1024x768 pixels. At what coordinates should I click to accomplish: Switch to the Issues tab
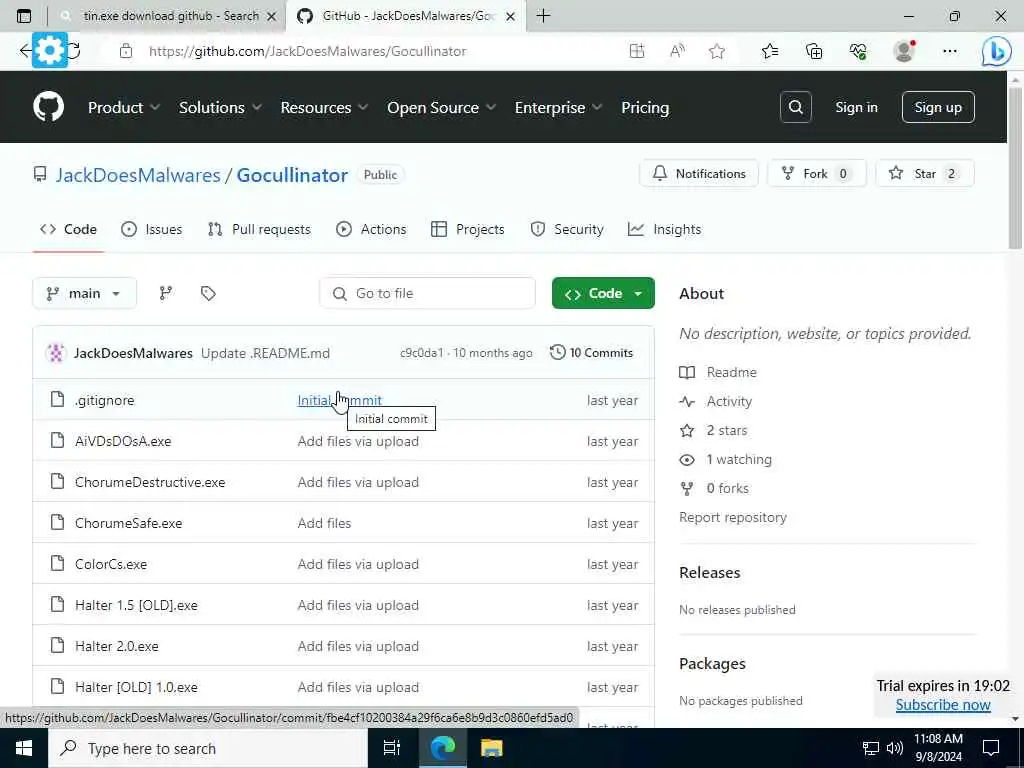pos(152,229)
